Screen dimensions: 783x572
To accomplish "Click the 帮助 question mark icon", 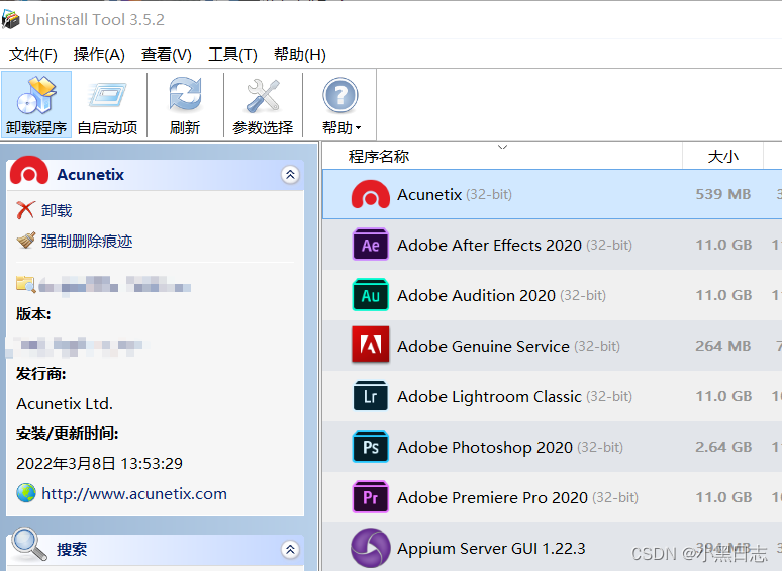I will coord(340,94).
